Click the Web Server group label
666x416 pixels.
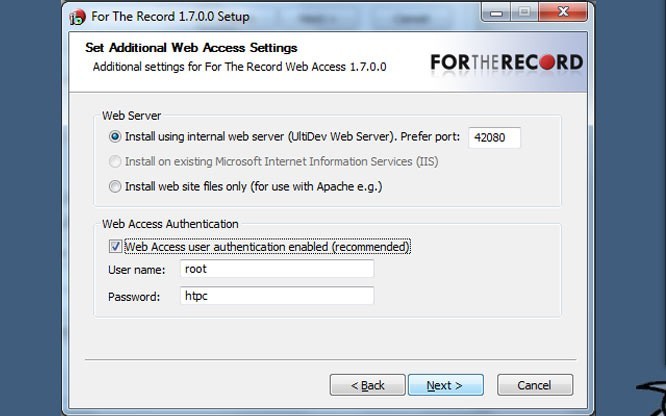[132, 115]
